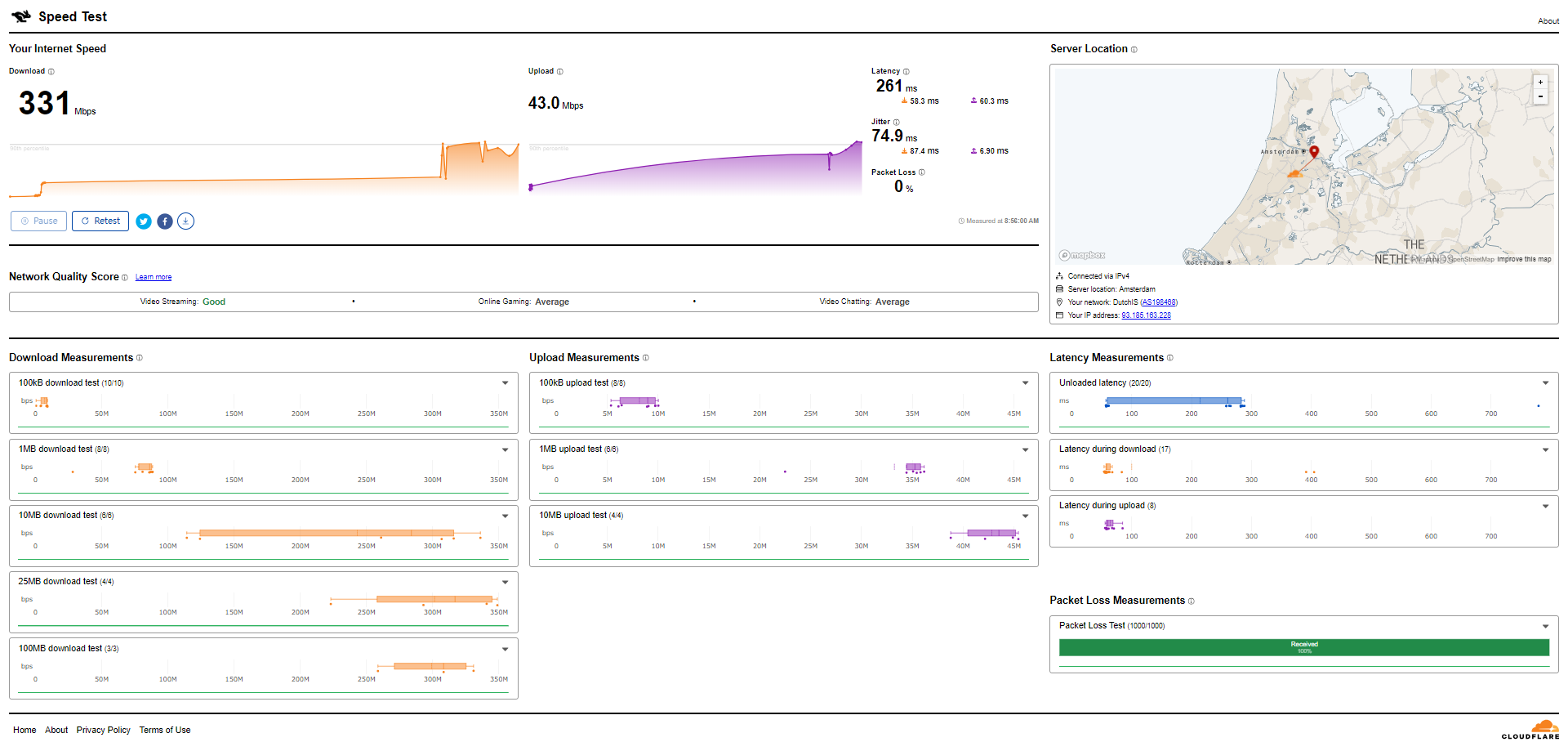Download results using the download icon
Image resolution: width=1568 pixels, height=751 pixels.
click(x=186, y=221)
